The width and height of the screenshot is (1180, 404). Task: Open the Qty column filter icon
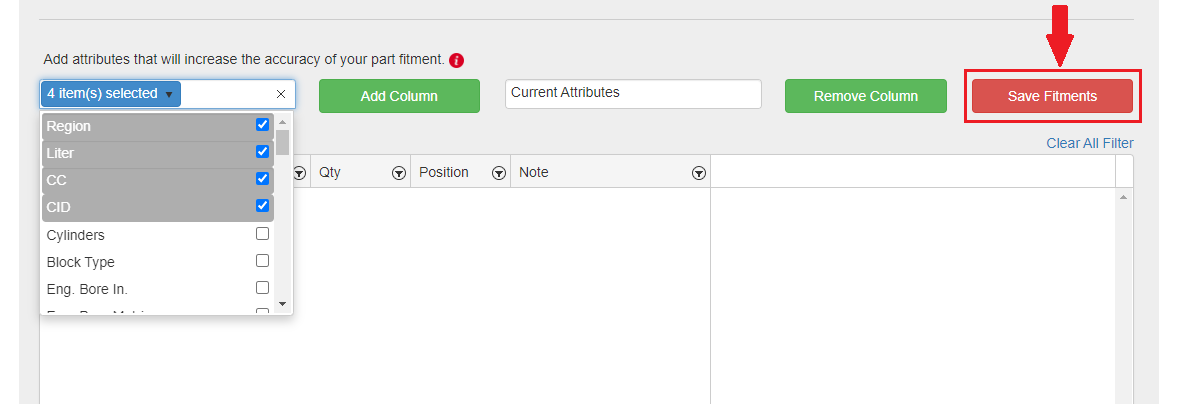[x=399, y=173]
